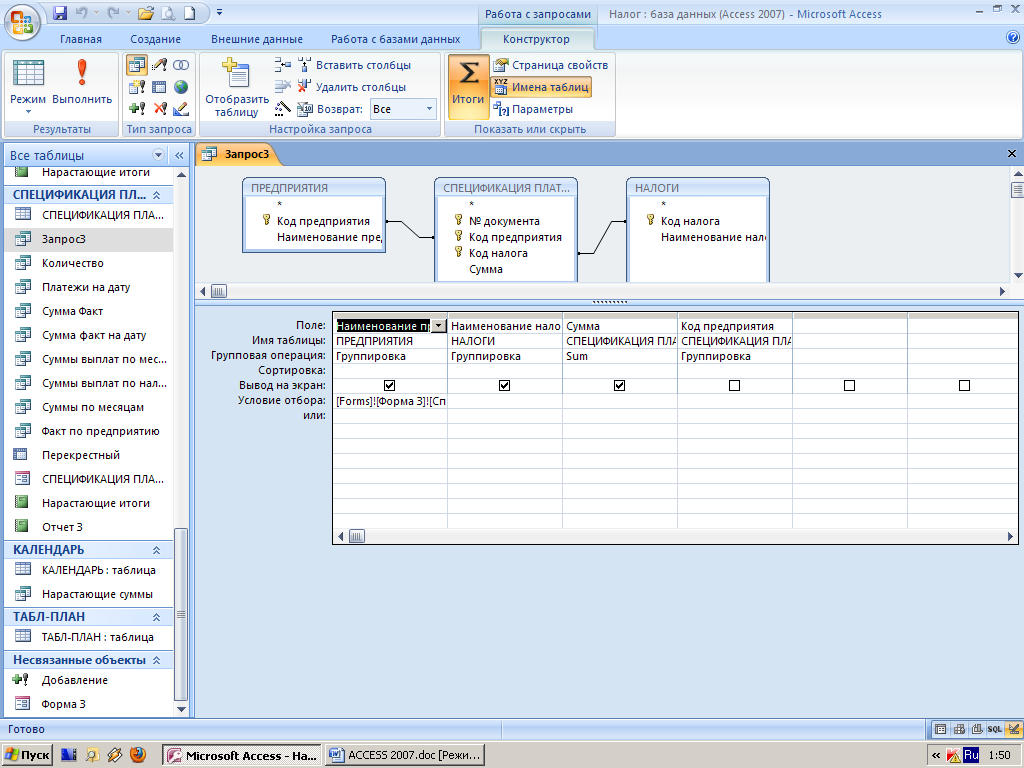Switch to Datasheet view in status bar

pos(940,729)
